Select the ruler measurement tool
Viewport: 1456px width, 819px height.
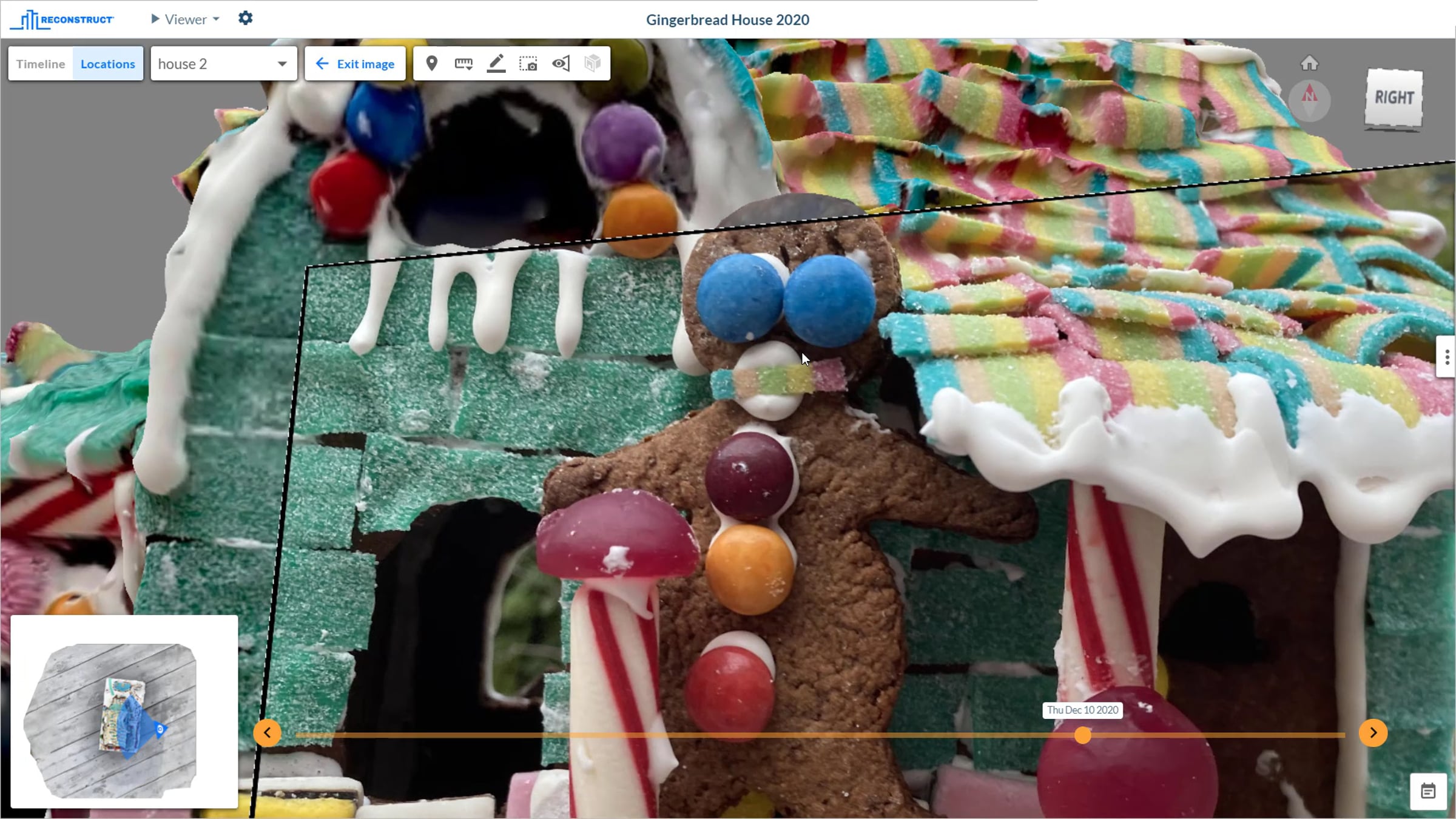463,63
